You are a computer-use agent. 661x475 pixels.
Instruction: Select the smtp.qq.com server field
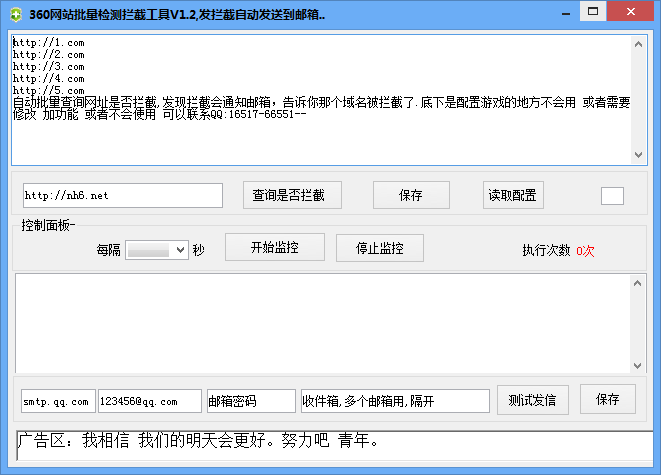click(57, 401)
